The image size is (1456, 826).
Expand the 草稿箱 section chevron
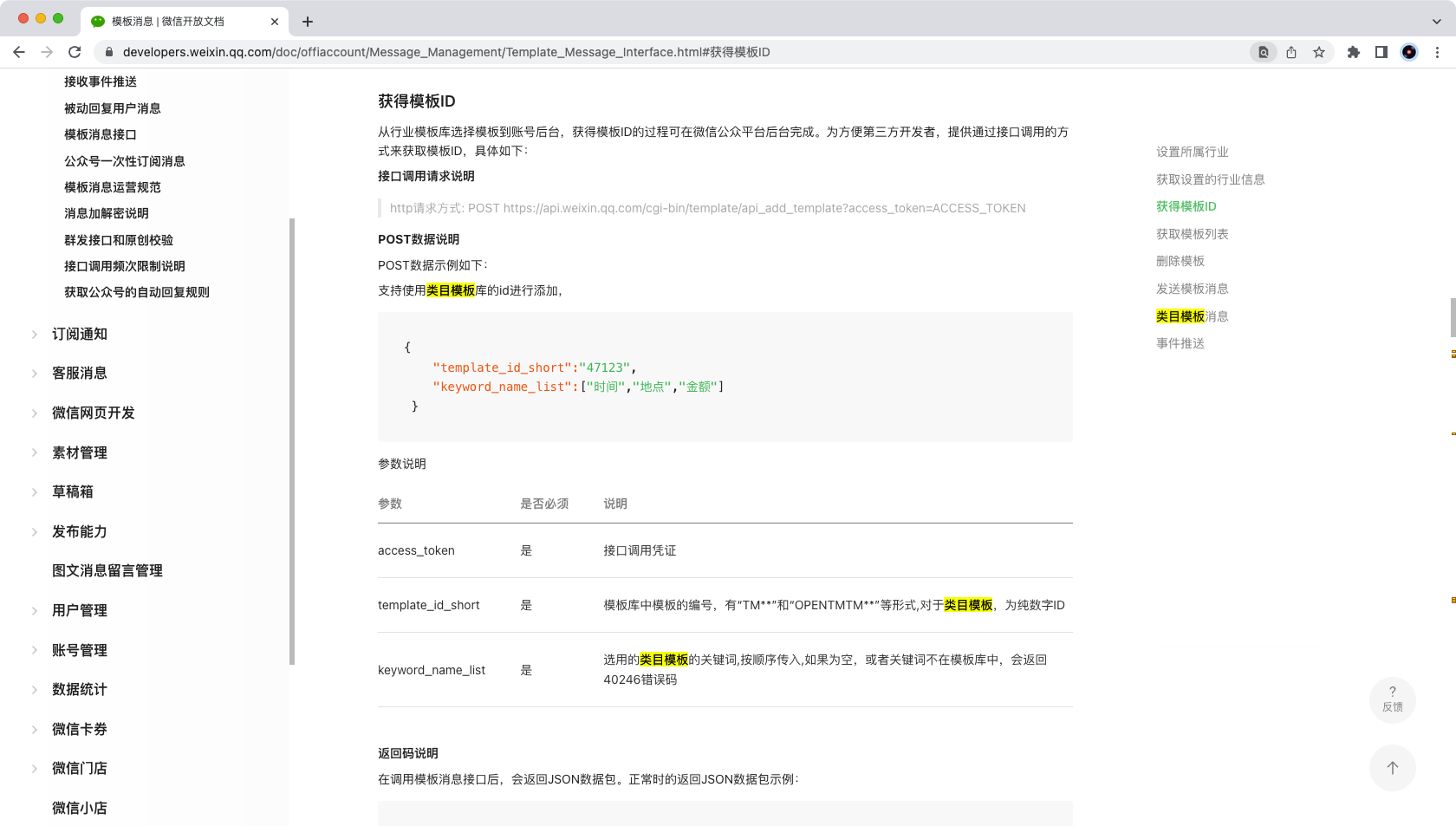coord(35,492)
